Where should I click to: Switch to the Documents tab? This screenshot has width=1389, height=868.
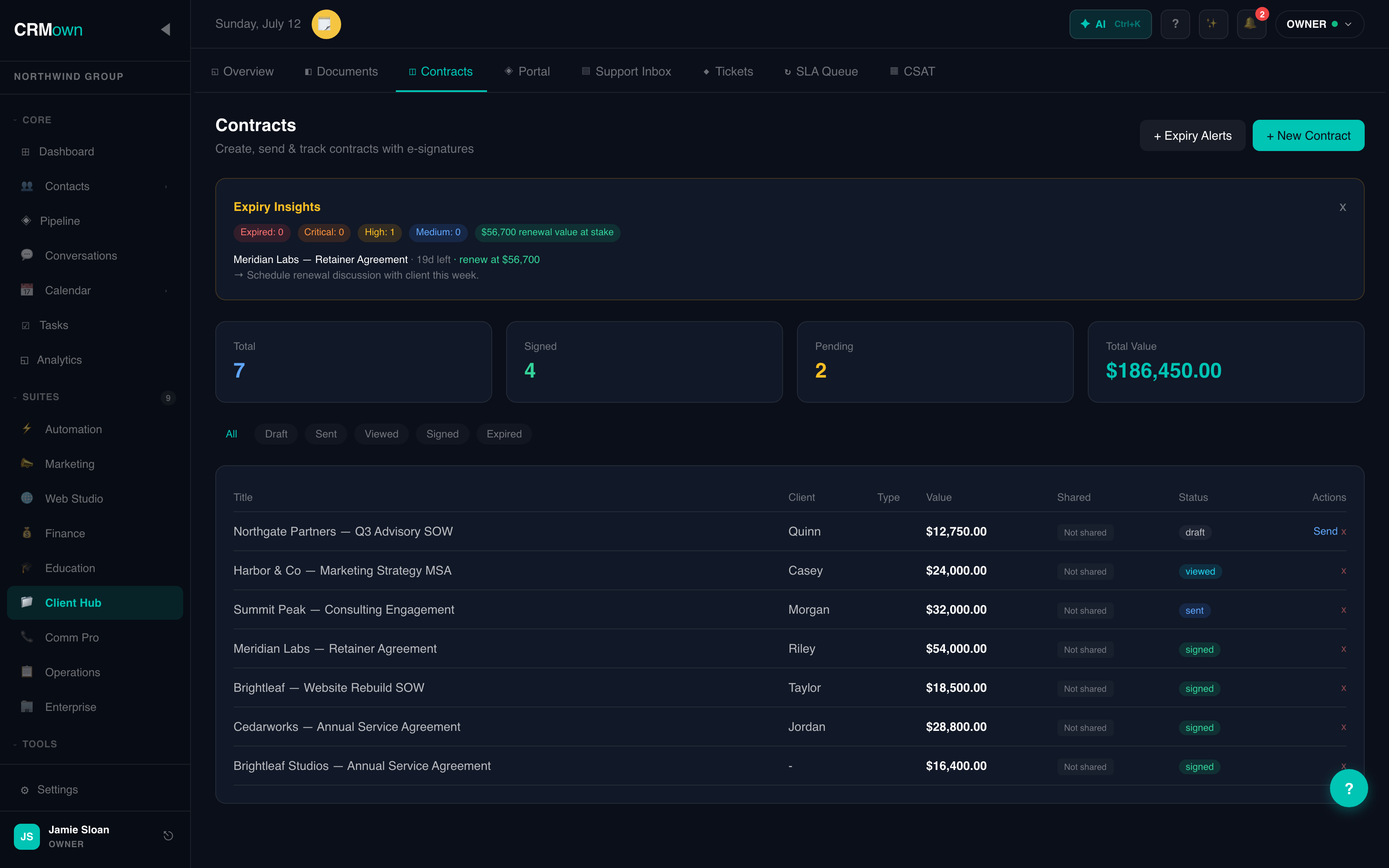click(x=342, y=71)
